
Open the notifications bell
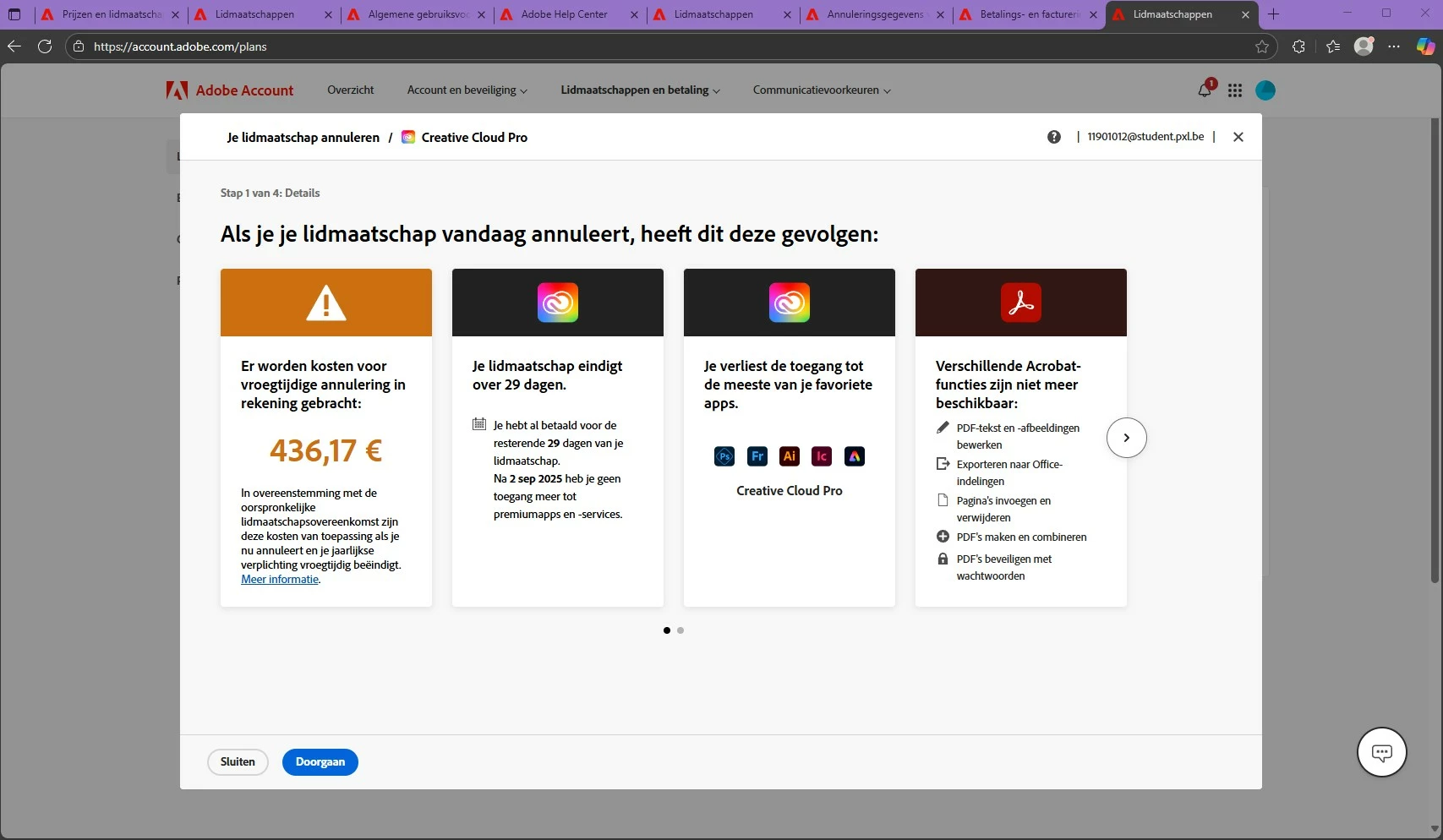coord(1205,90)
